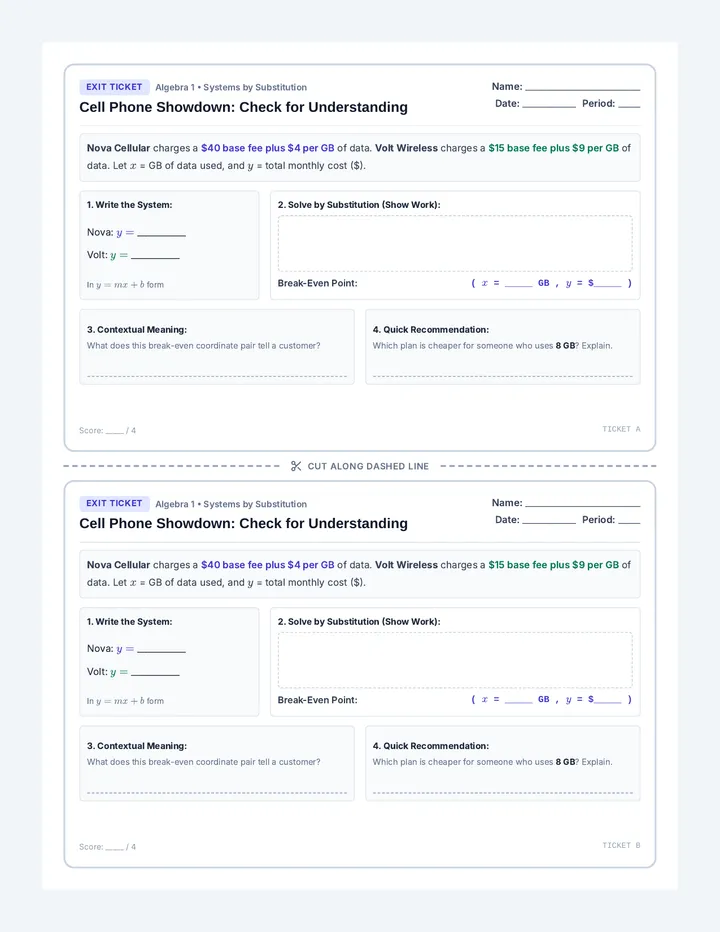This screenshot has height=932, width=720.
Task: Click the scissors icon on the cut line
Action: coord(296,466)
